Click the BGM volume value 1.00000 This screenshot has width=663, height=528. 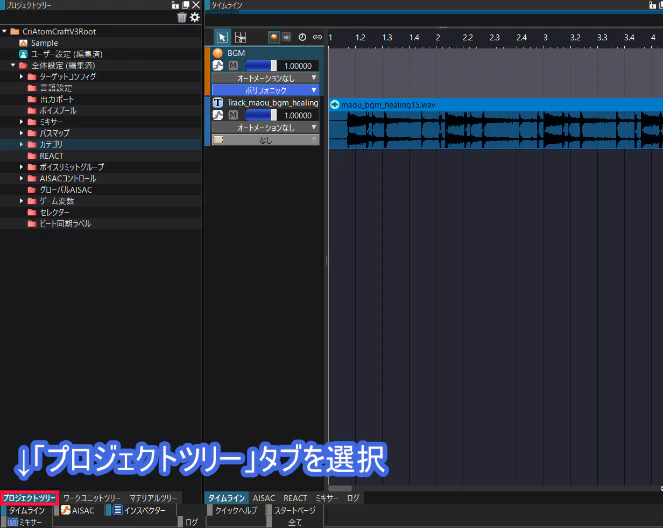(298, 66)
